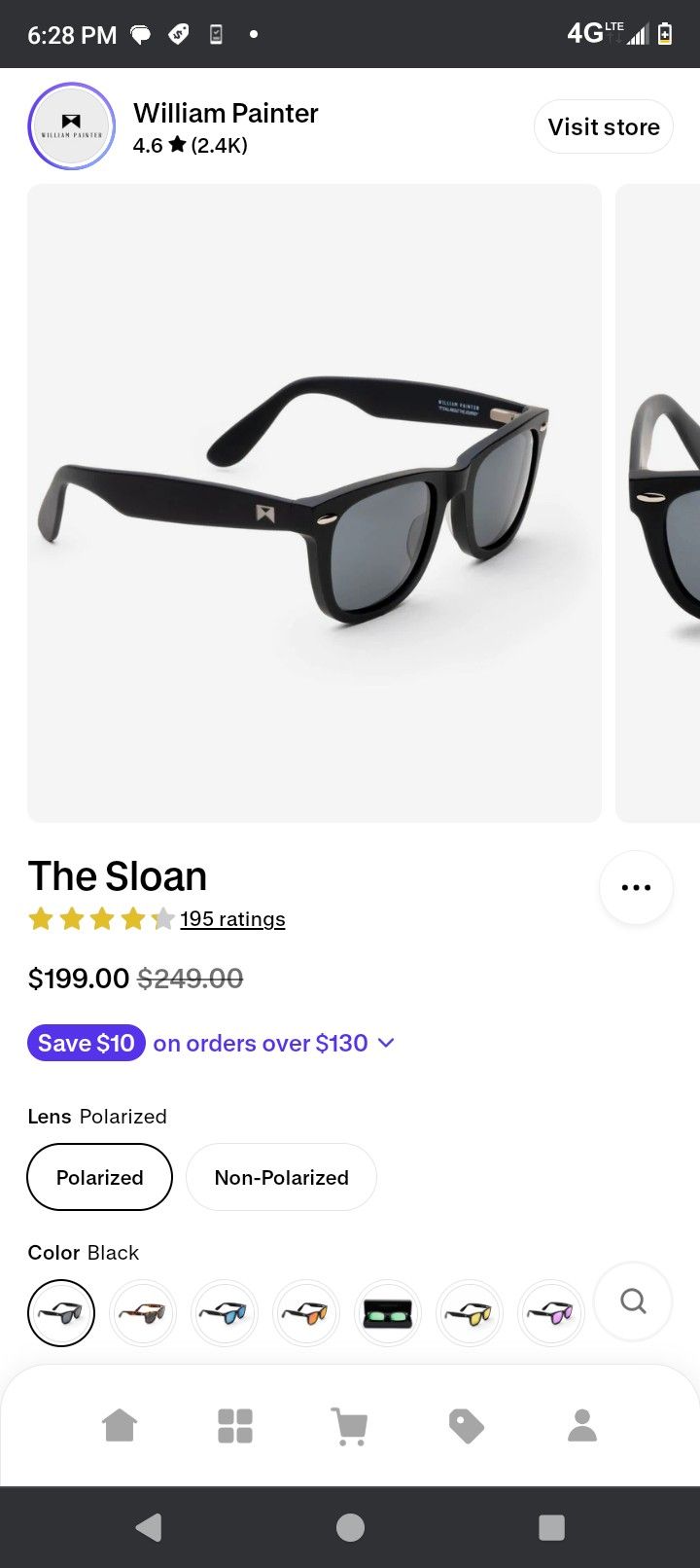This screenshot has width=700, height=1568.
Task: Go to the Home tab
Action: click(120, 1426)
